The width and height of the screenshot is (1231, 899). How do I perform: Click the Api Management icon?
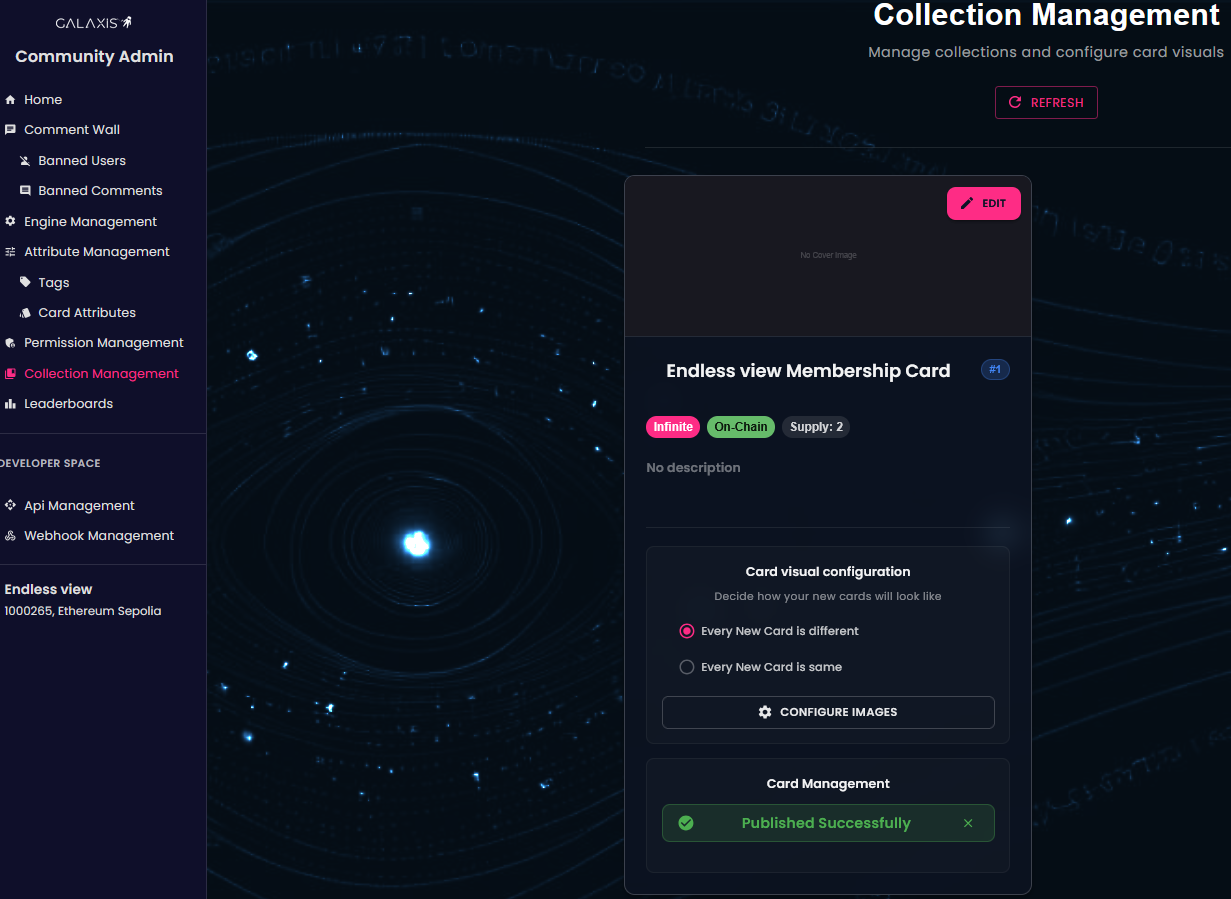[x=10, y=506]
